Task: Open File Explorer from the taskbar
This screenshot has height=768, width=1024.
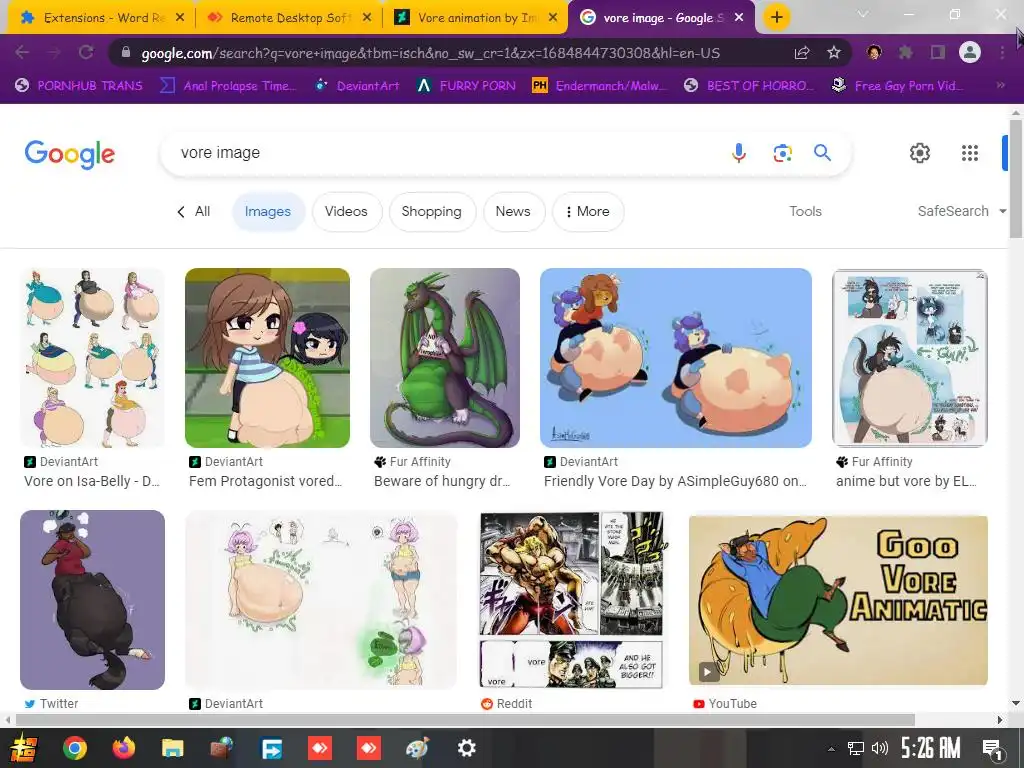Action: (172, 748)
